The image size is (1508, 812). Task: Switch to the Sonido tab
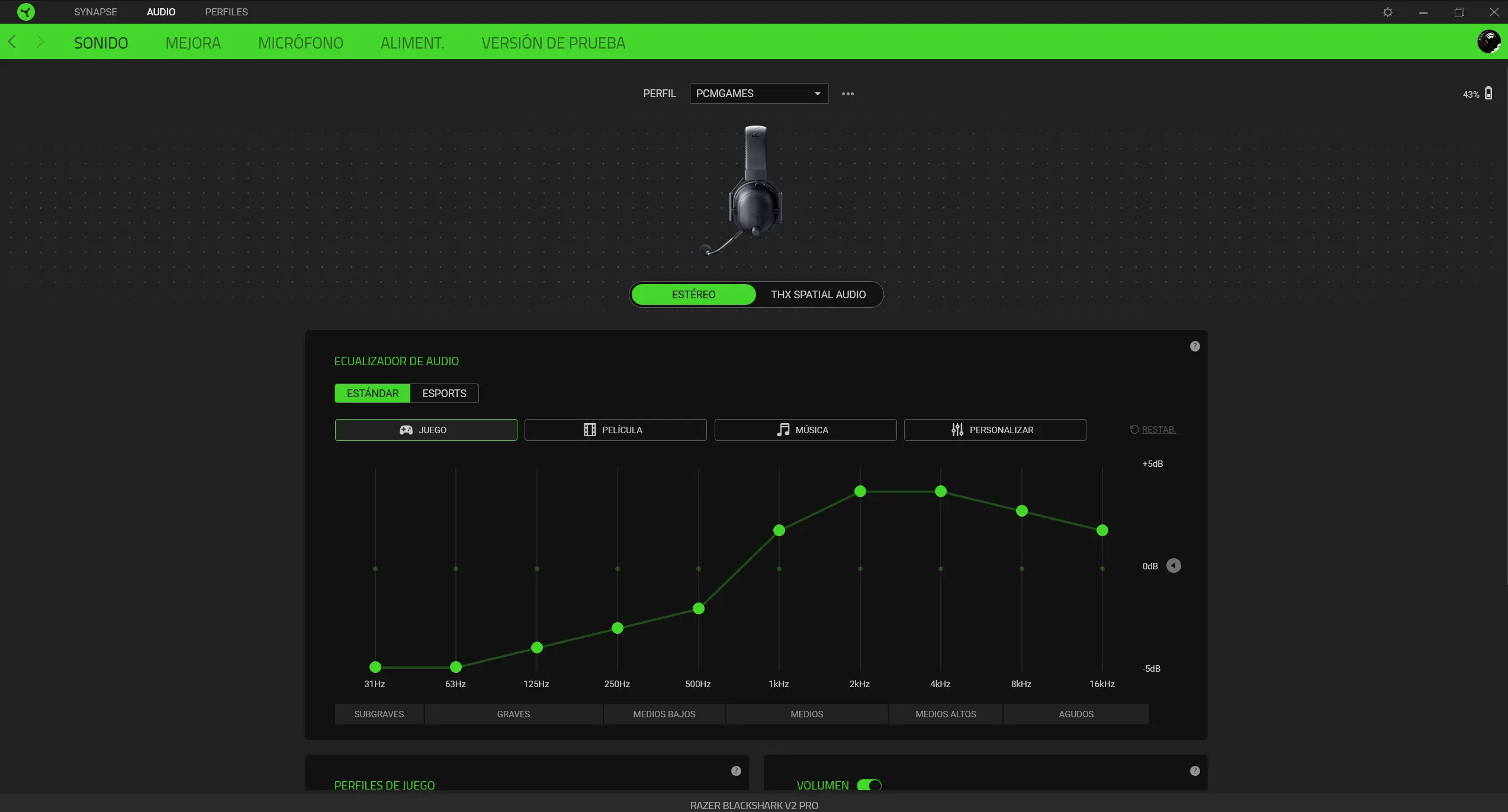(x=101, y=43)
